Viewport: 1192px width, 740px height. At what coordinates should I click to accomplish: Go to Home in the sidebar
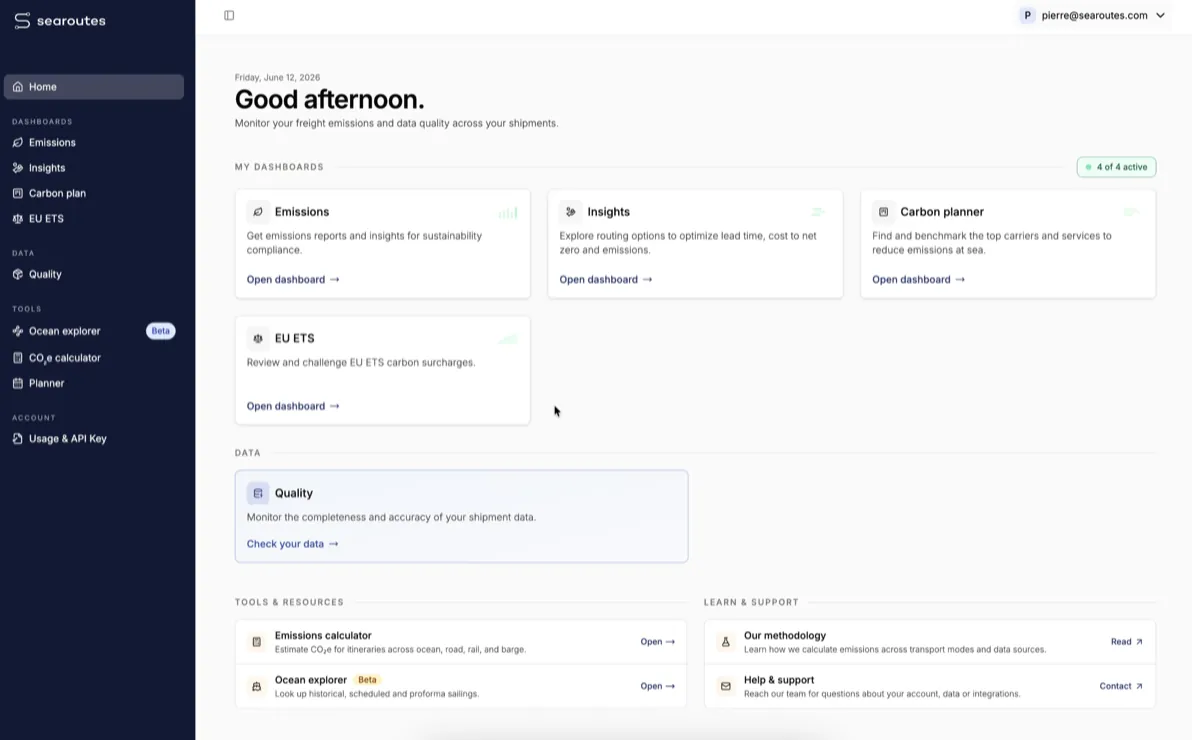click(94, 87)
